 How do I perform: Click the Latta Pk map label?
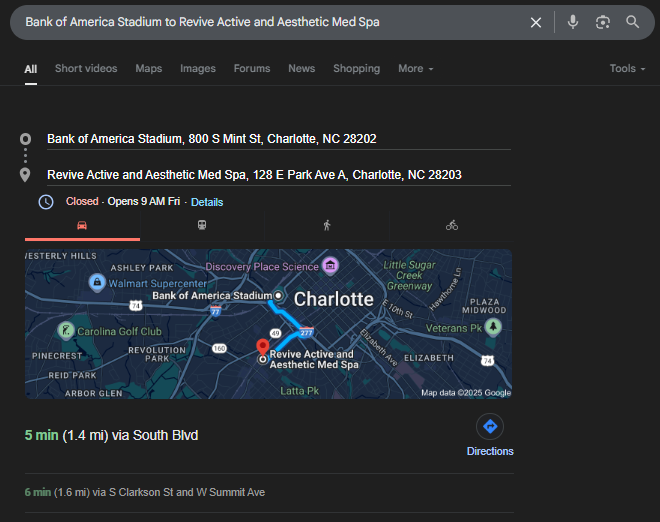pos(299,391)
